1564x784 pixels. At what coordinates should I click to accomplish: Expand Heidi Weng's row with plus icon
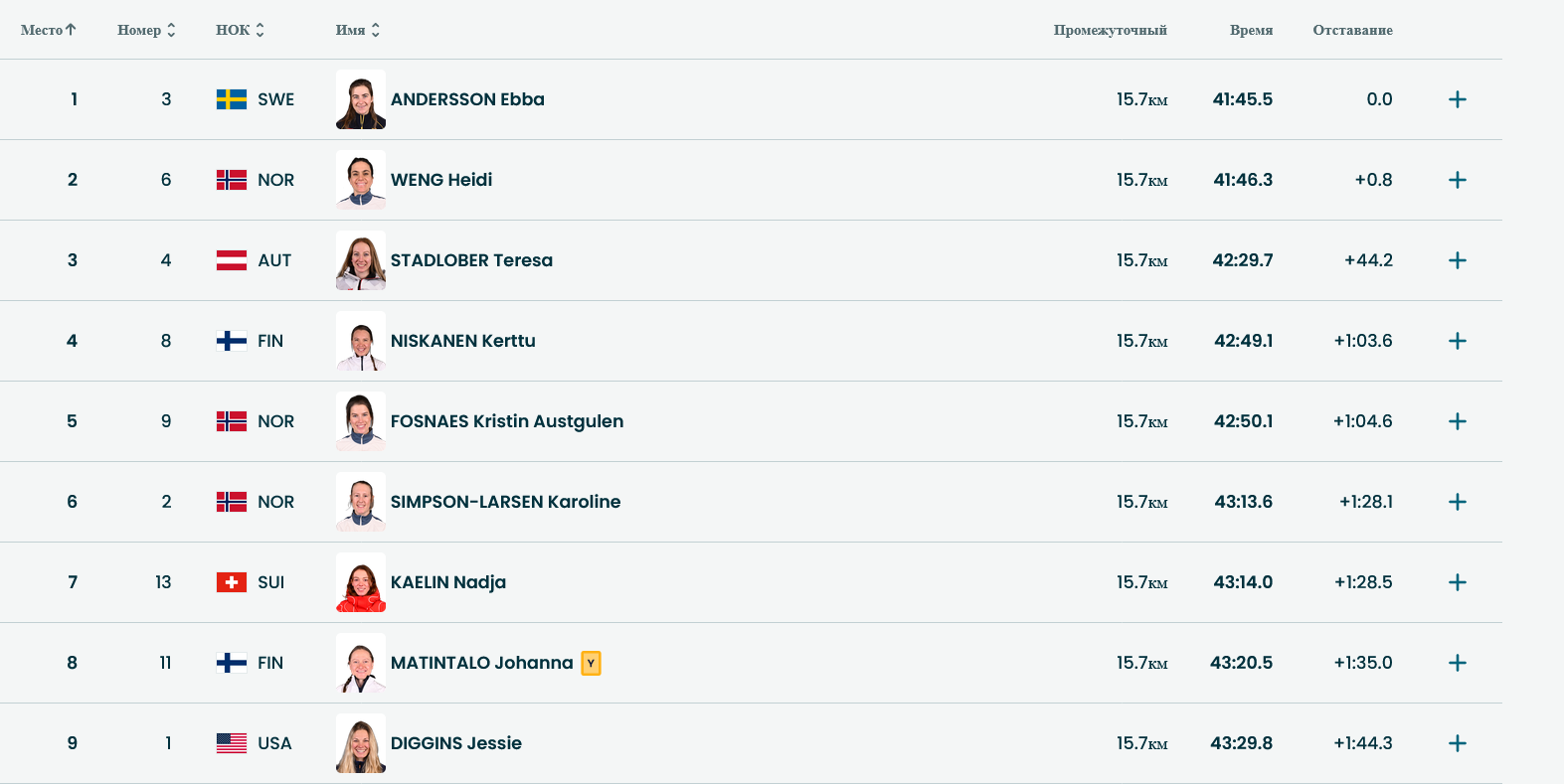pyautogui.click(x=1457, y=180)
